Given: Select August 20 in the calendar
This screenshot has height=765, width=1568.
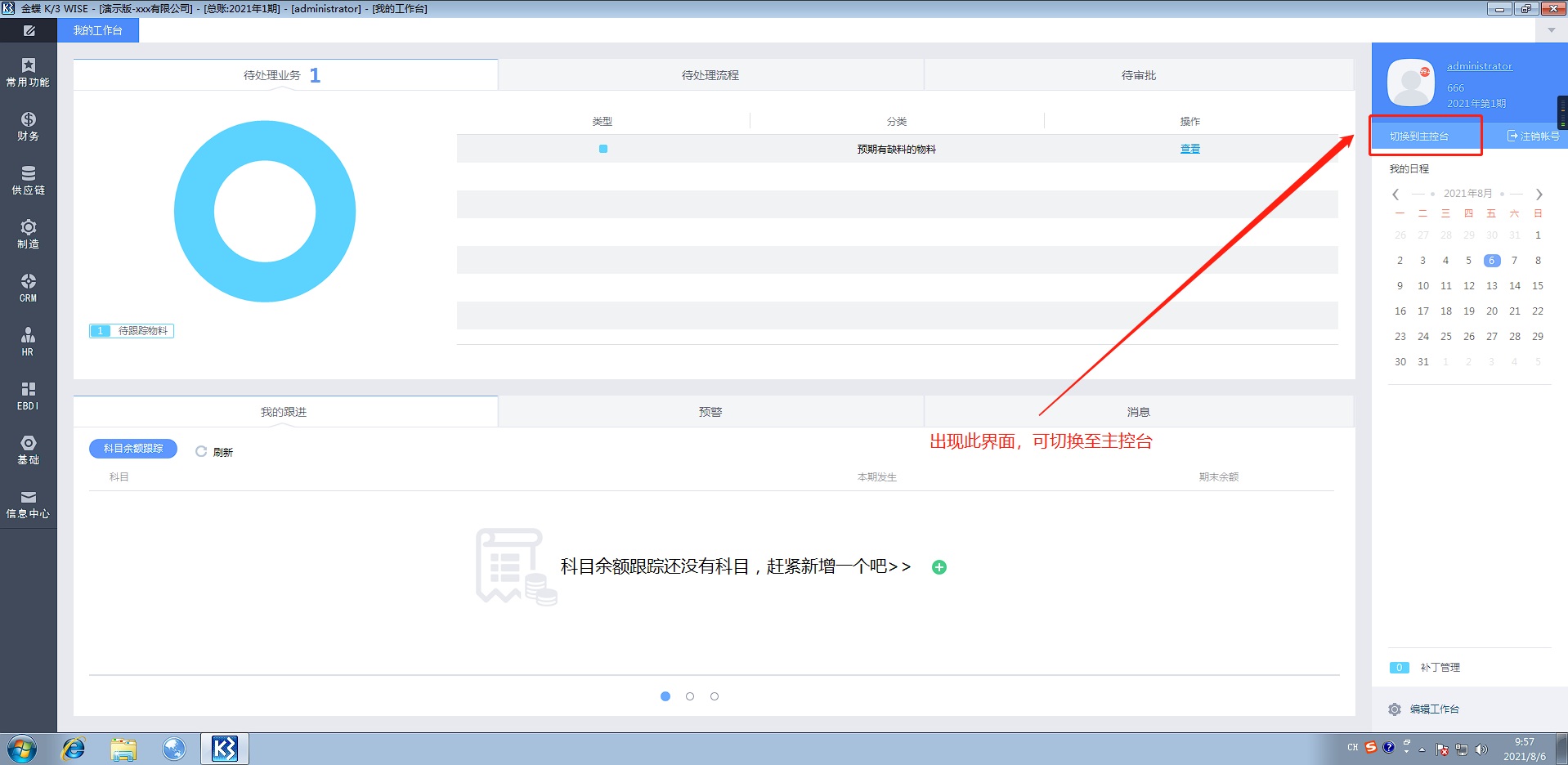Looking at the screenshot, I should (1492, 311).
